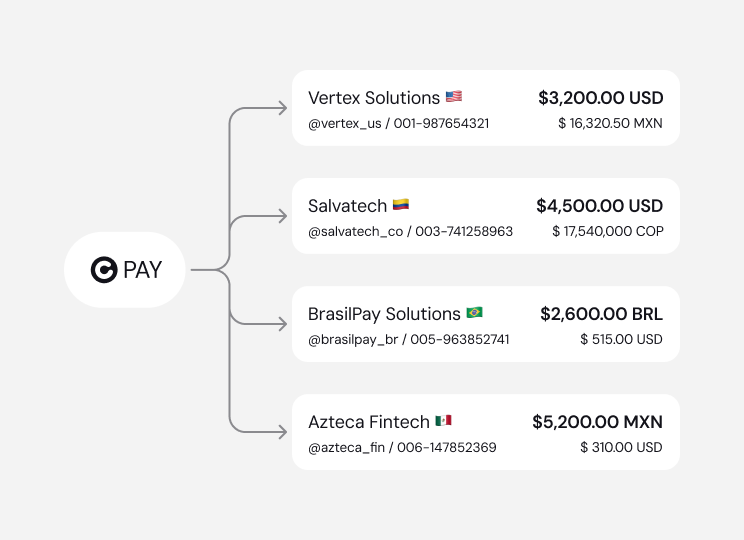
Task: Click the arrow pointing to BrasilPay Solutions card
Action: 282,325
